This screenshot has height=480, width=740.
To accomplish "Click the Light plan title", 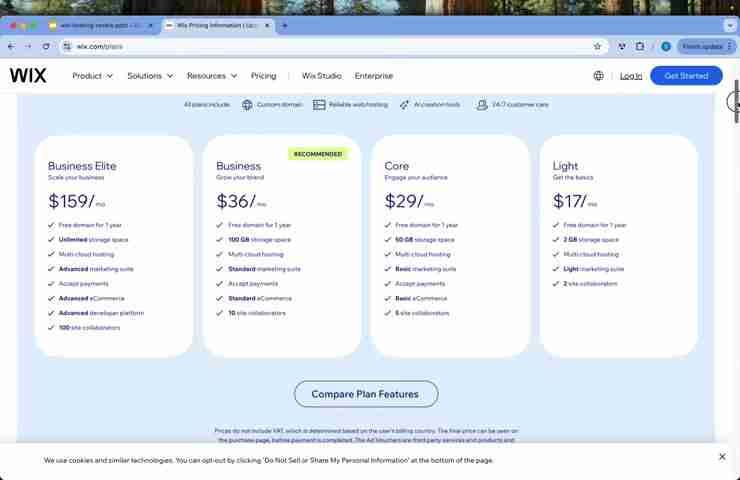I will (x=565, y=166).
